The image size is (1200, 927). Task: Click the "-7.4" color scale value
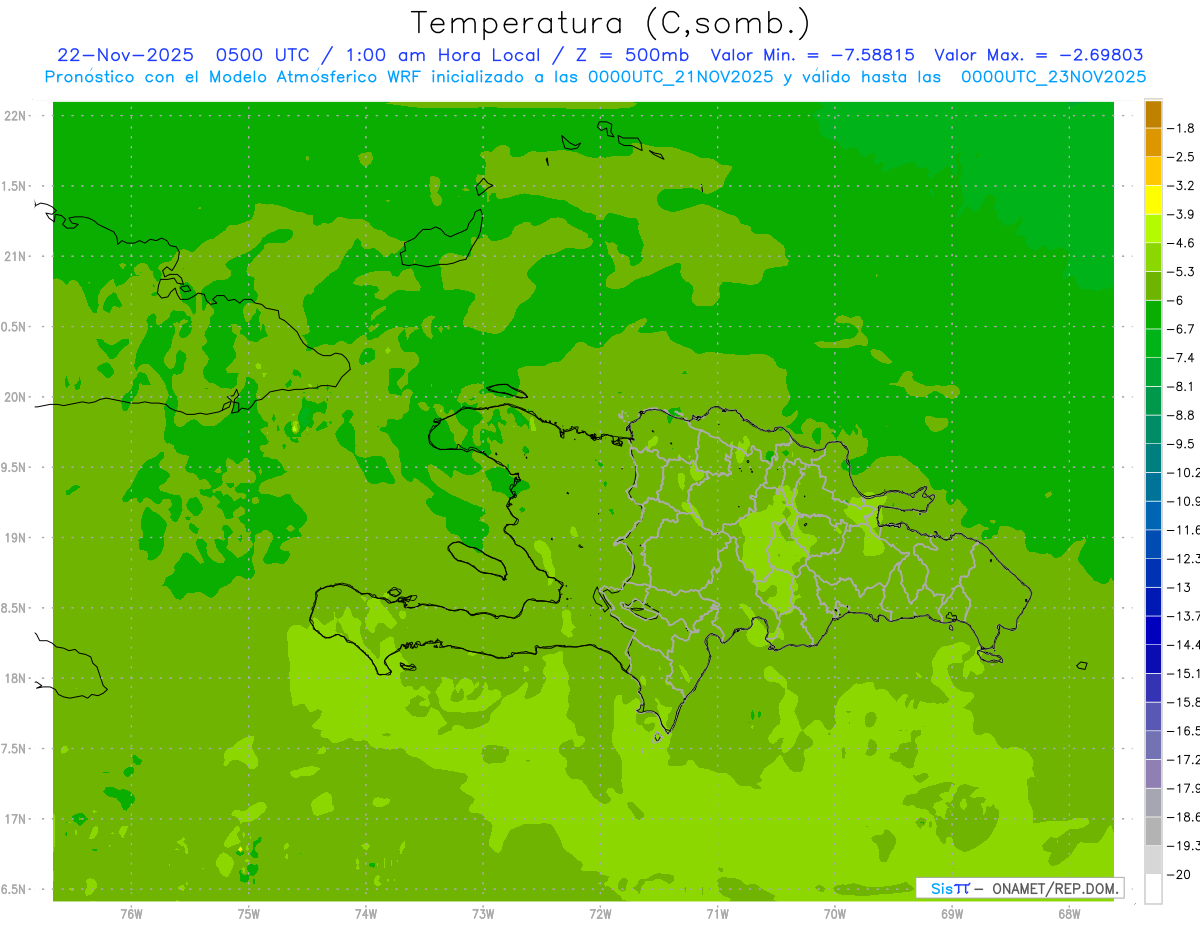point(1183,358)
